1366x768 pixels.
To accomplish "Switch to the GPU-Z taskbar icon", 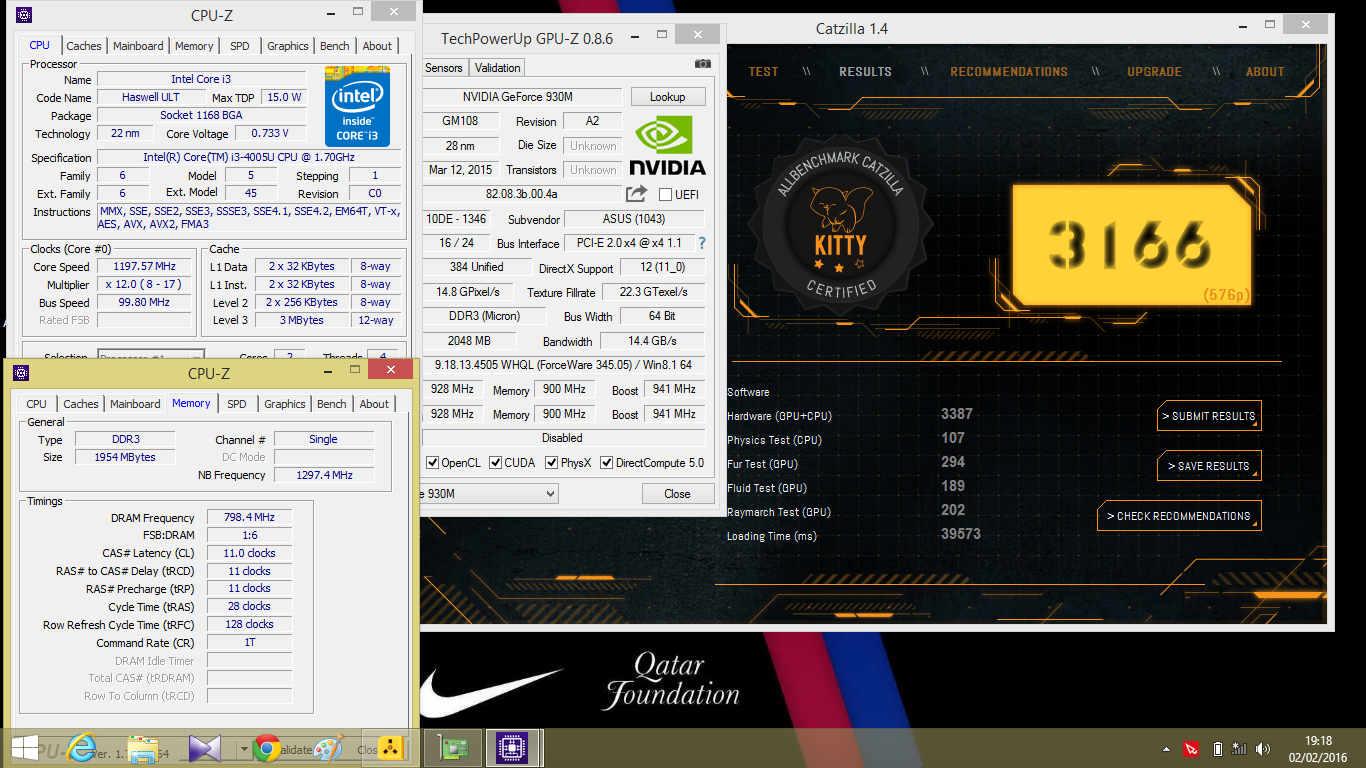I will [451, 748].
